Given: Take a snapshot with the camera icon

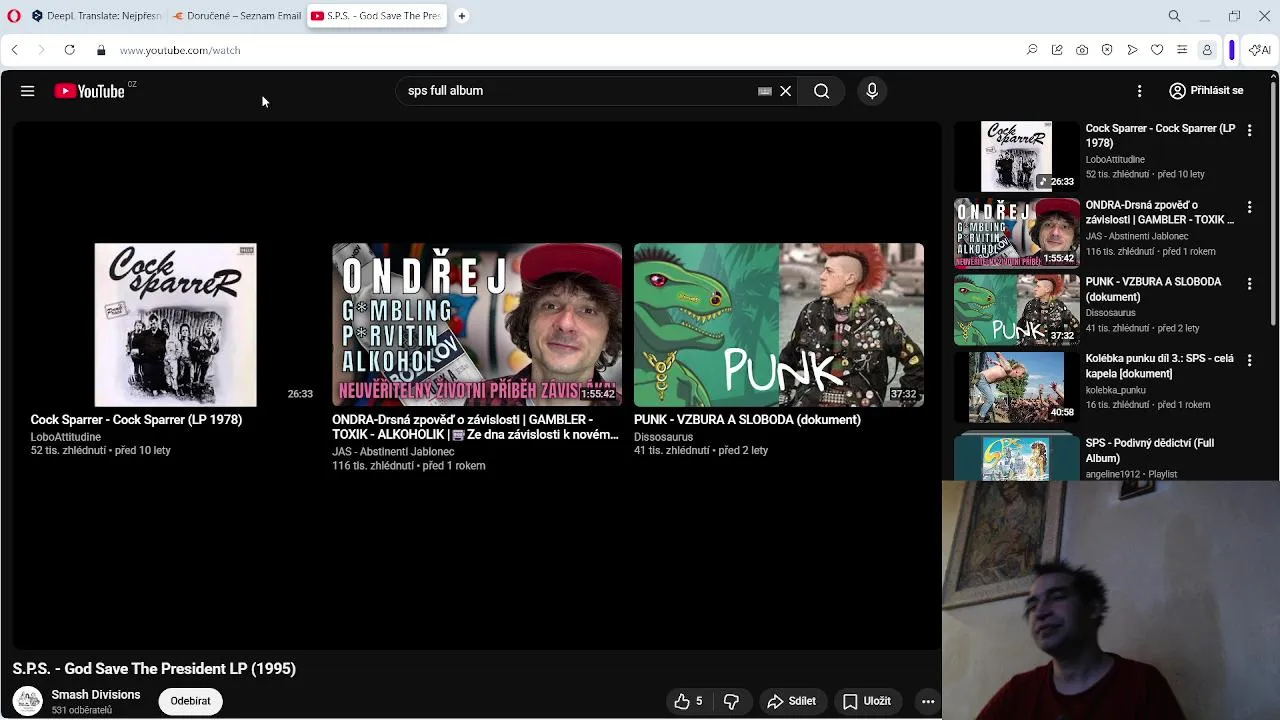Looking at the screenshot, I should click(x=1082, y=50).
